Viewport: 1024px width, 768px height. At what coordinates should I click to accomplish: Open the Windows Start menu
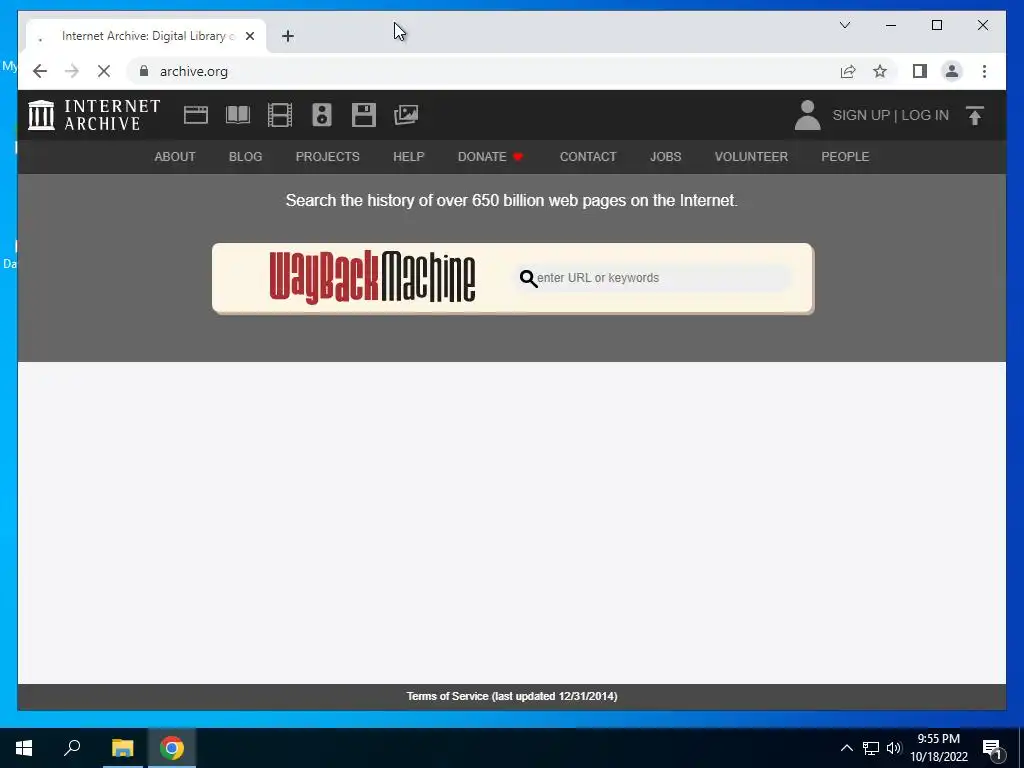[24, 748]
